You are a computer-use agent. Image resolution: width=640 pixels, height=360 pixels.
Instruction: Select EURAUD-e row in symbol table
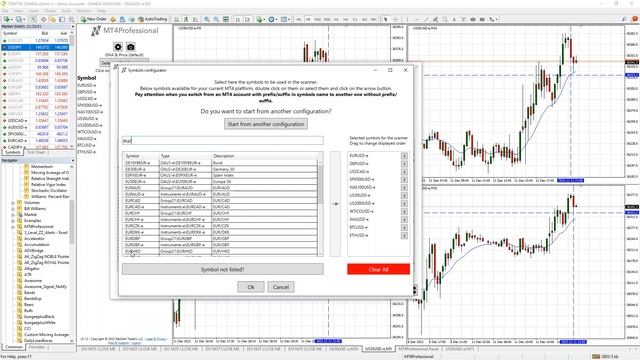220,194
